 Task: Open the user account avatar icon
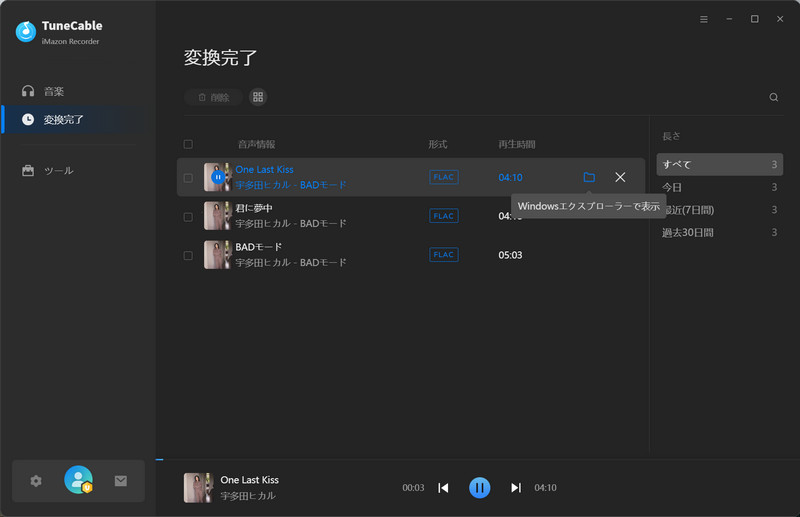[x=79, y=480]
